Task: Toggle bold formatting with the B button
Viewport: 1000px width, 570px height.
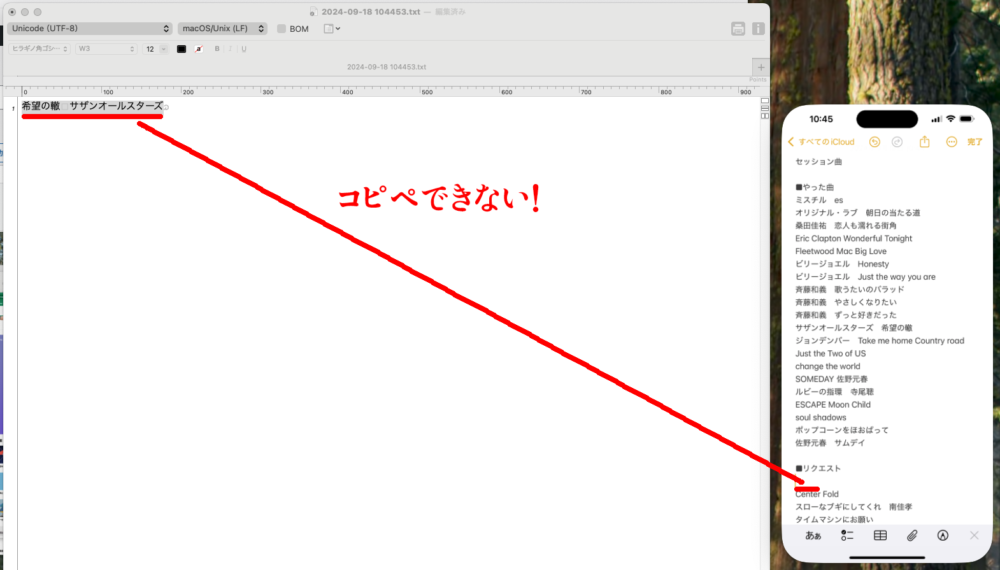Action: click(x=217, y=48)
